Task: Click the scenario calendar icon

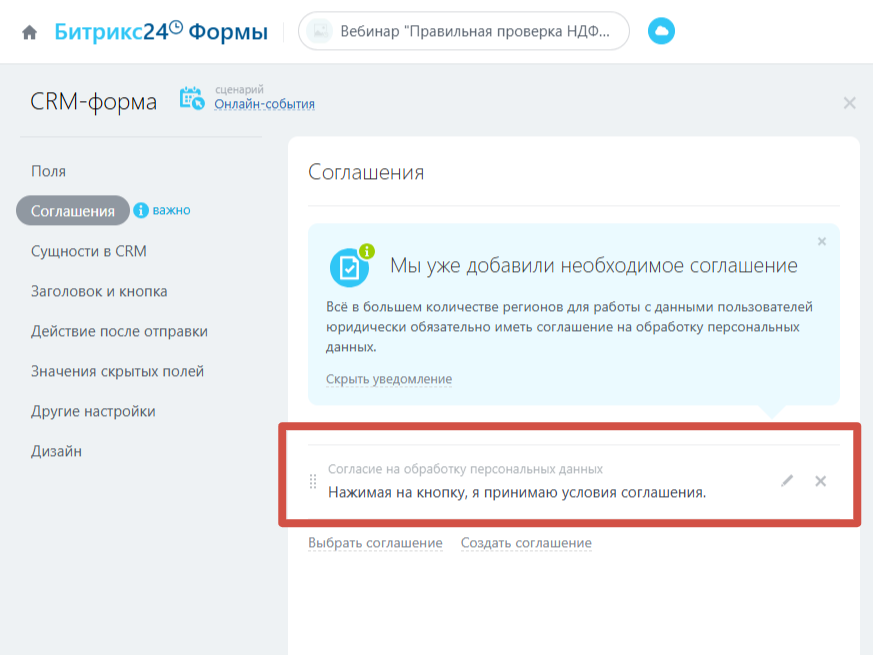Action: point(192,99)
